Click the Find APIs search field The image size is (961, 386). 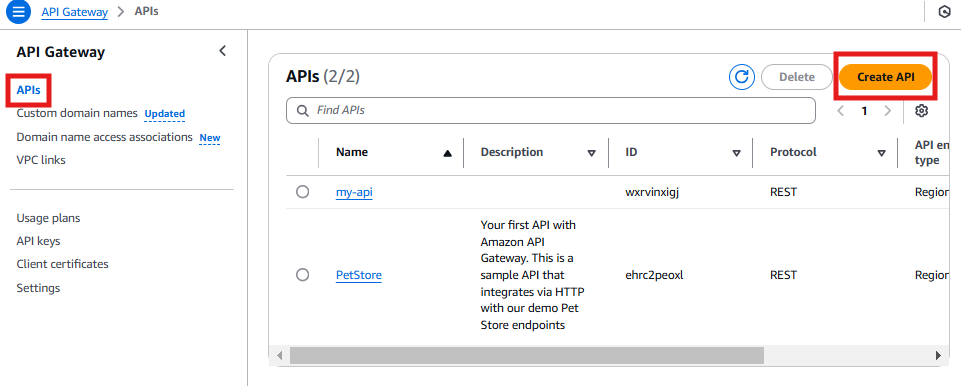[x=550, y=111]
